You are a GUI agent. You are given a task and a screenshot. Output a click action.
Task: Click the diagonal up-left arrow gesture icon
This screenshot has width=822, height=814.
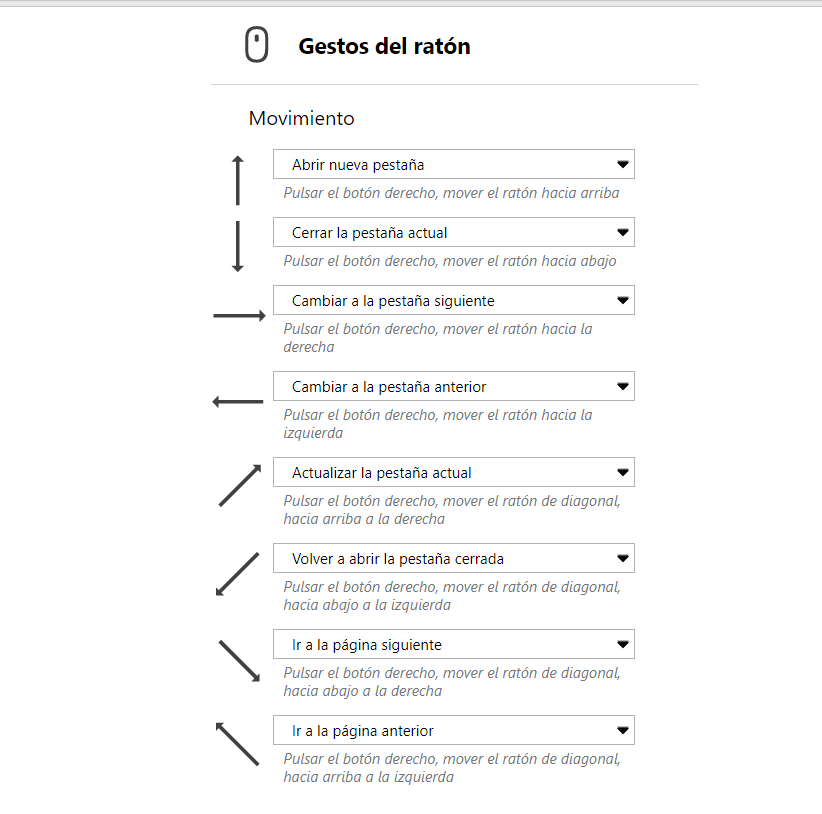coord(237,745)
